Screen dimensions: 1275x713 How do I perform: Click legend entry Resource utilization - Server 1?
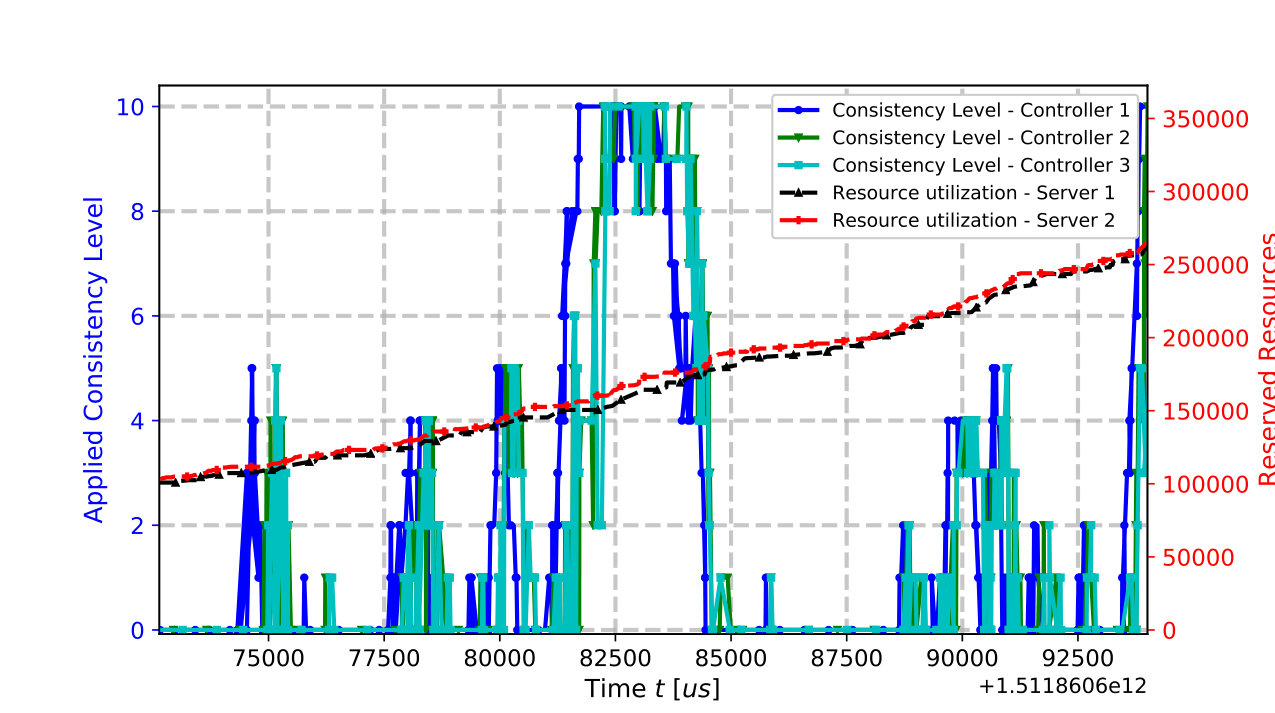click(973, 193)
